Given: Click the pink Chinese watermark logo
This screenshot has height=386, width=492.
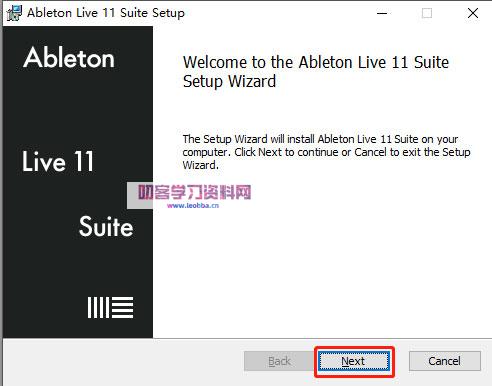Looking at the screenshot, I should (195, 192).
